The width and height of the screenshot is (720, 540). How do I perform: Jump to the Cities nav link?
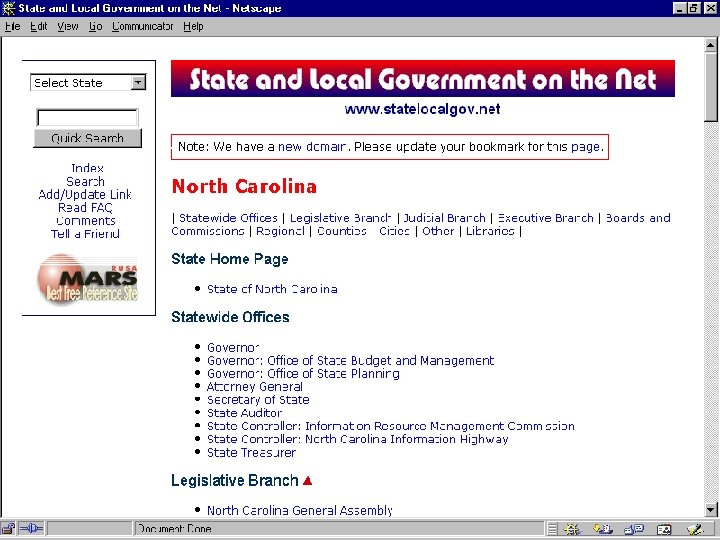(x=394, y=231)
